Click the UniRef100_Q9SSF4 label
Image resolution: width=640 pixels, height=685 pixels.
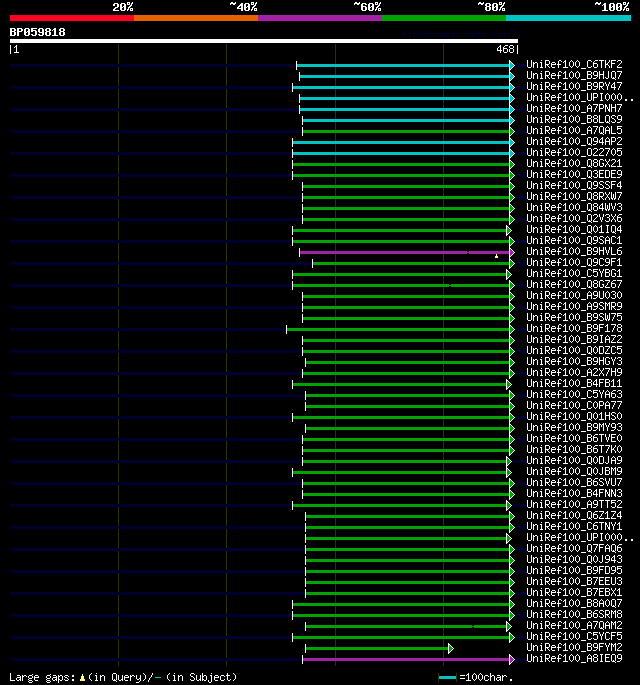574,185
